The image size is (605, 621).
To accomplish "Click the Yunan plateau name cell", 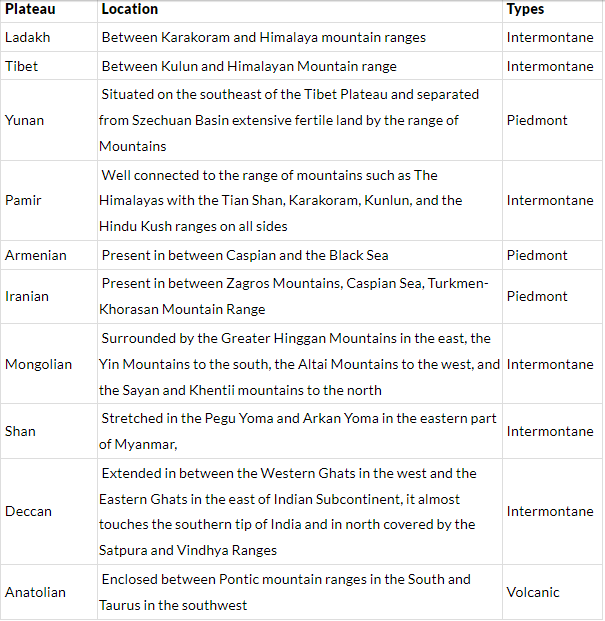I will [25, 120].
